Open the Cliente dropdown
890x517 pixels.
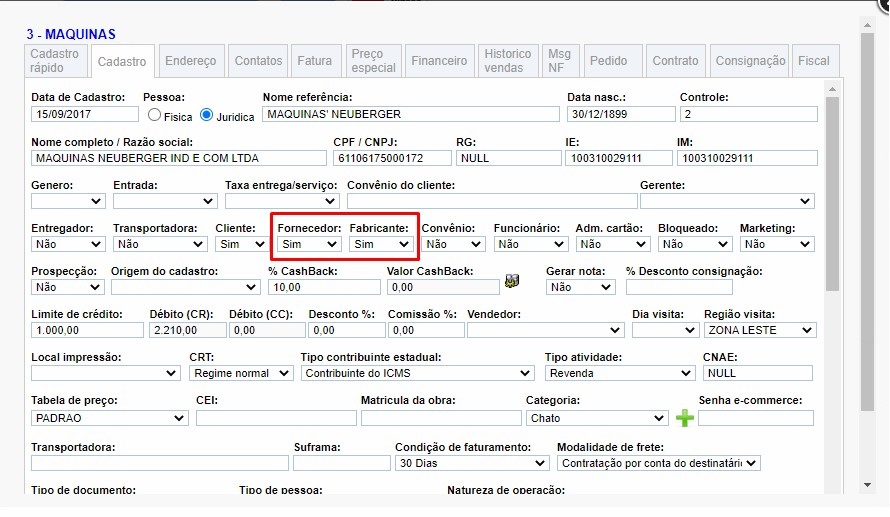(x=242, y=244)
